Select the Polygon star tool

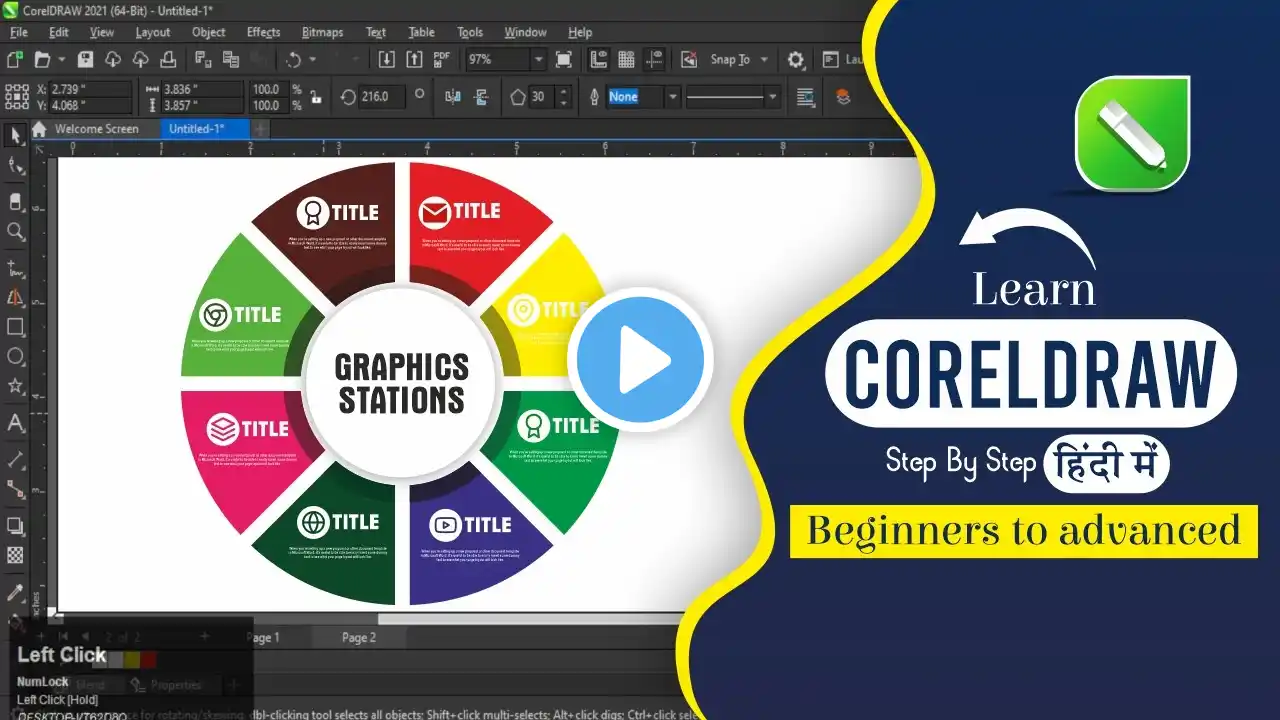coord(15,386)
